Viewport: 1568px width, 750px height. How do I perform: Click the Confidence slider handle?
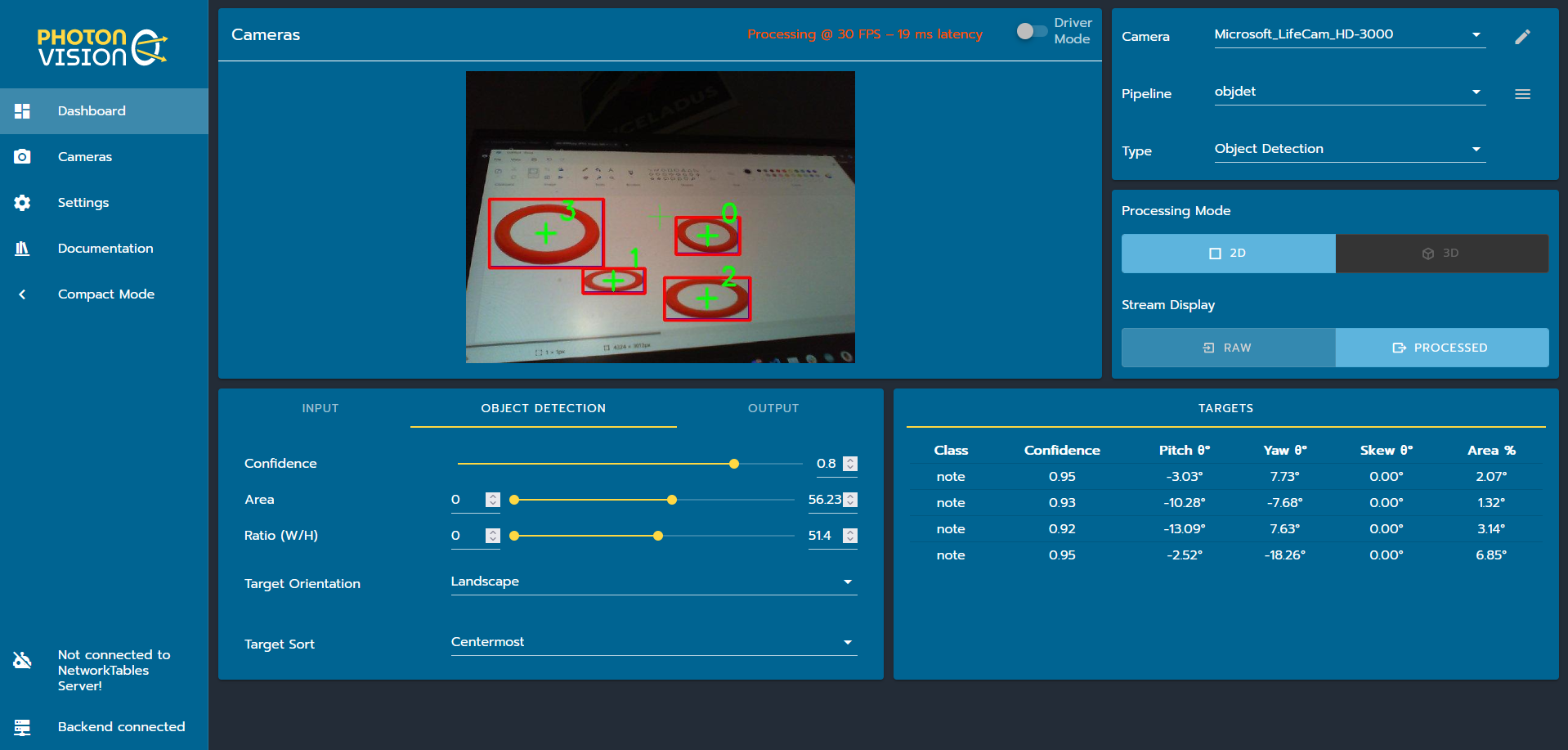[x=734, y=464]
